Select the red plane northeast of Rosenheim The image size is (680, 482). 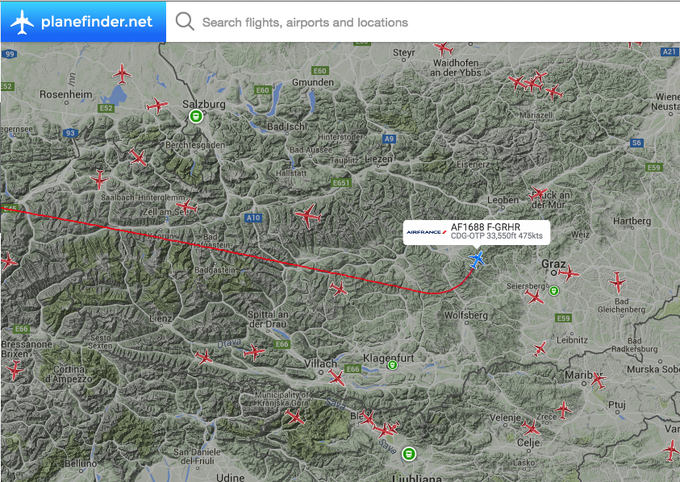tap(122, 74)
